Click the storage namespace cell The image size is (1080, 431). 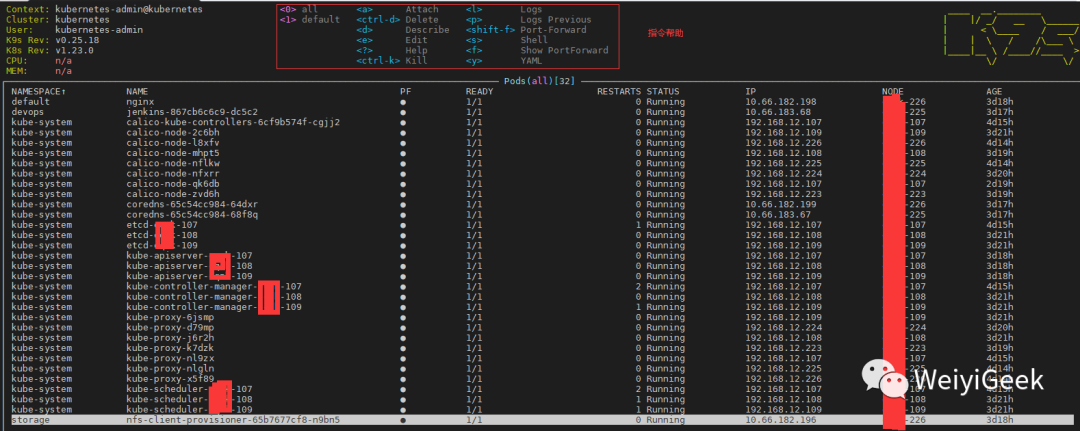(x=31, y=420)
